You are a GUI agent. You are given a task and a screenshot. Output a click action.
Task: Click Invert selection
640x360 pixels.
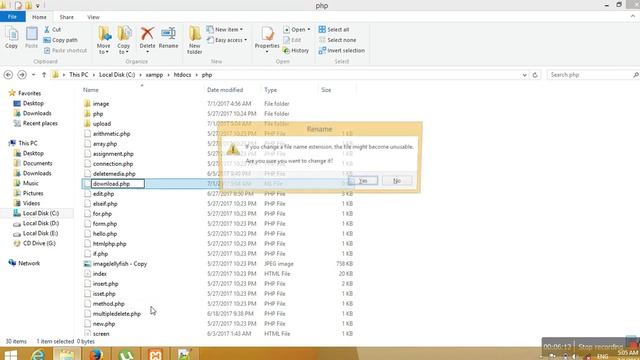point(342,50)
